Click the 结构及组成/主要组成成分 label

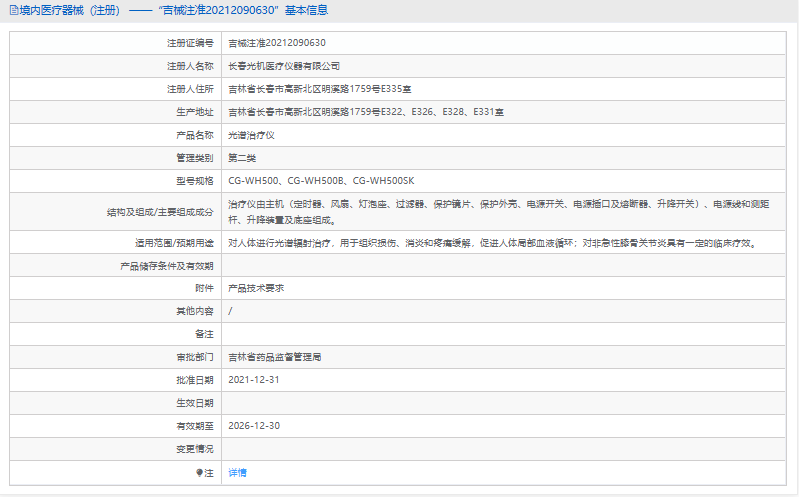[160, 212]
